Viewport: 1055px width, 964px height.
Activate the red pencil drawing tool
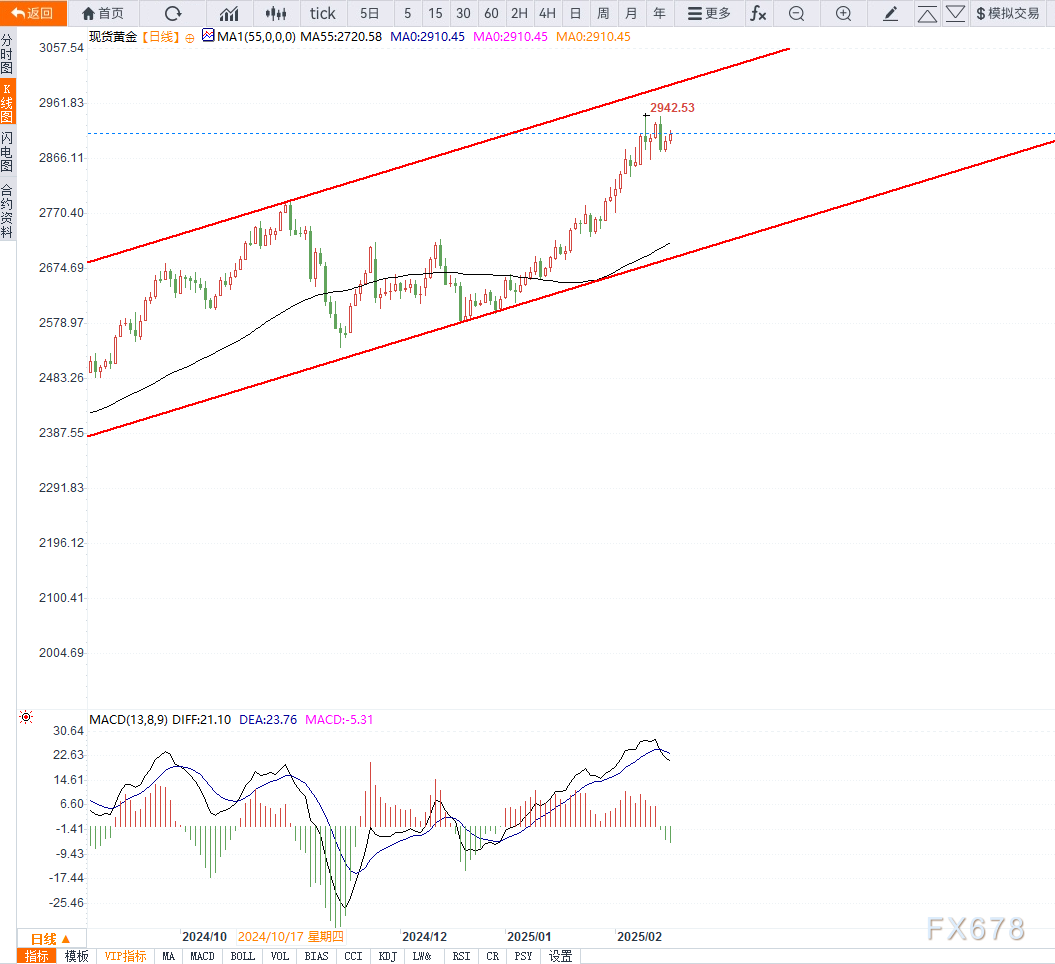pos(891,13)
